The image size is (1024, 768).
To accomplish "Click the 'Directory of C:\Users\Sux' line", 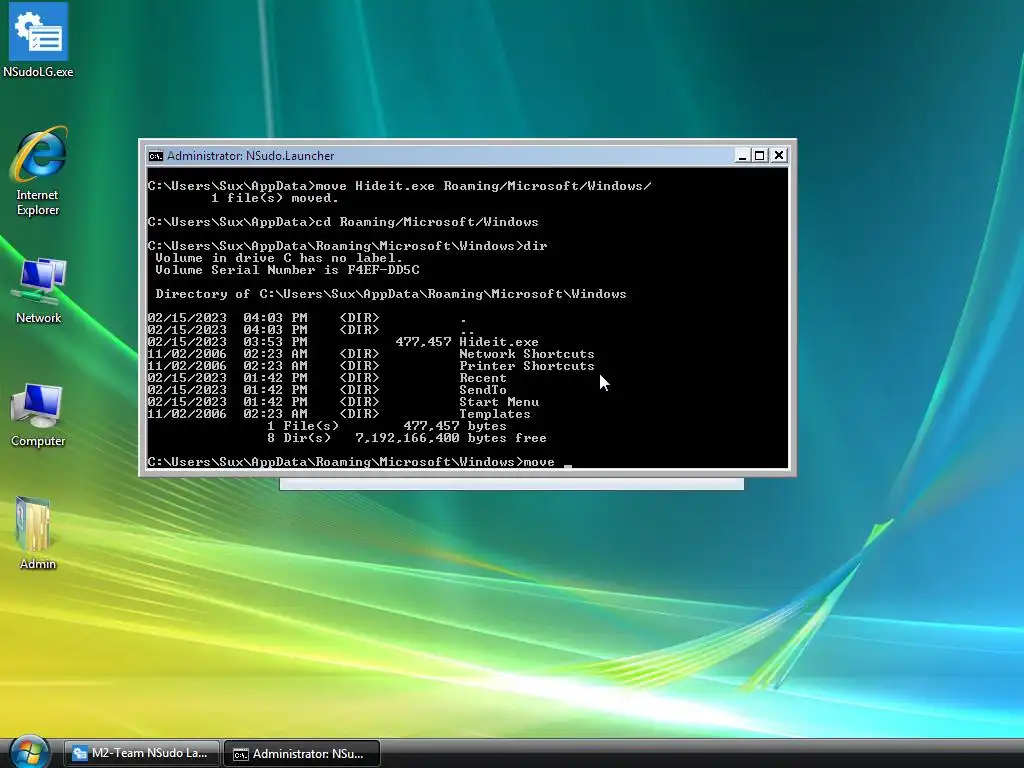I will click(x=391, y=294).
